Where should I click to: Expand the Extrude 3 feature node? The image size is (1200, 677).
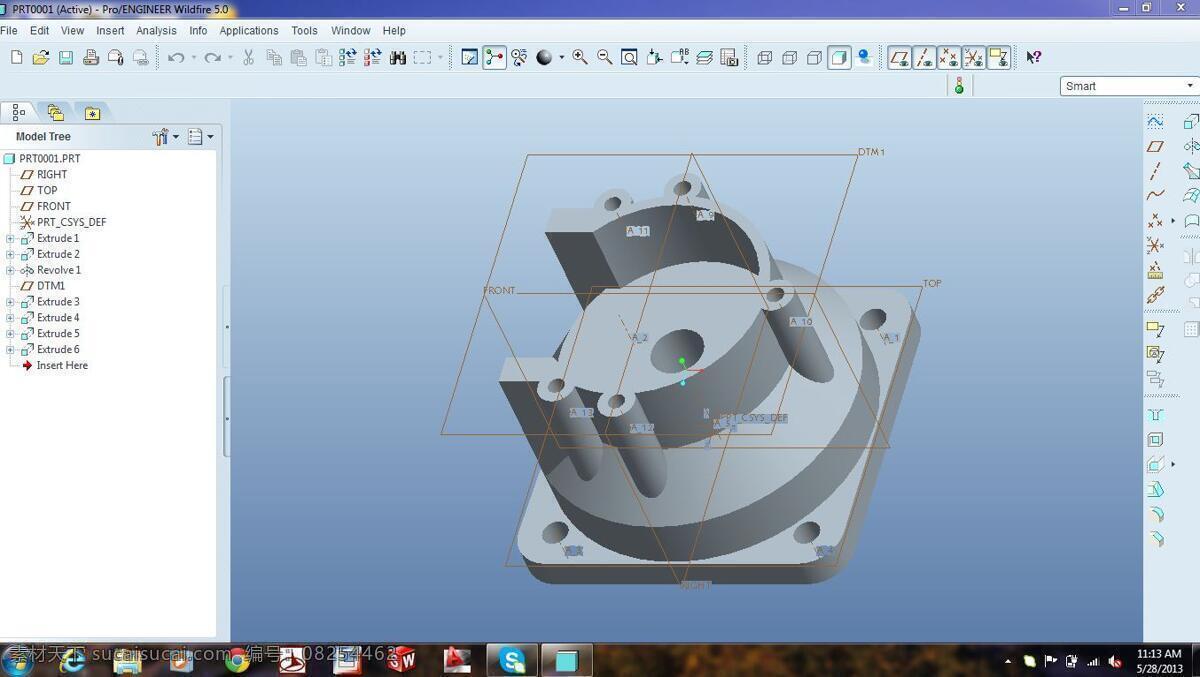[10, 302]
